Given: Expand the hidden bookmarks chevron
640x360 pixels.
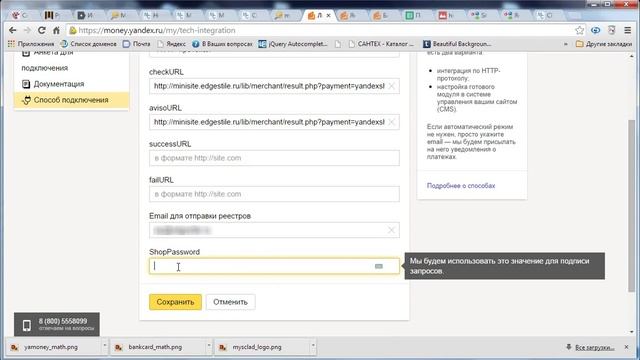Looking at the screenshot, I should click(x=566, y=44).
